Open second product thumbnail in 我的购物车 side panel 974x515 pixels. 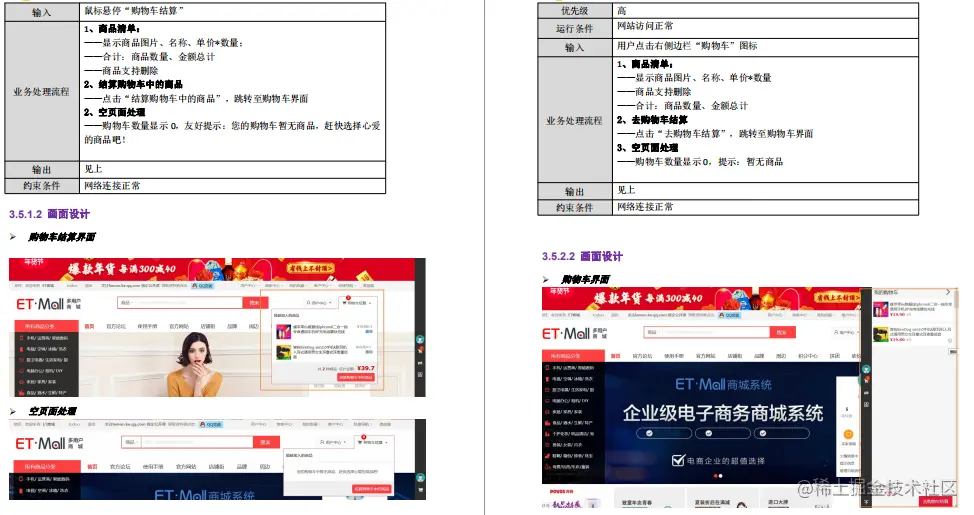[x=880, y=334]
